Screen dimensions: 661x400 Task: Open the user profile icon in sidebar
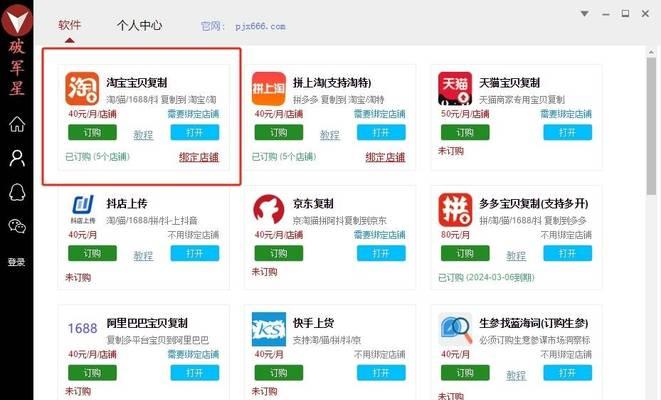(17, 158)
